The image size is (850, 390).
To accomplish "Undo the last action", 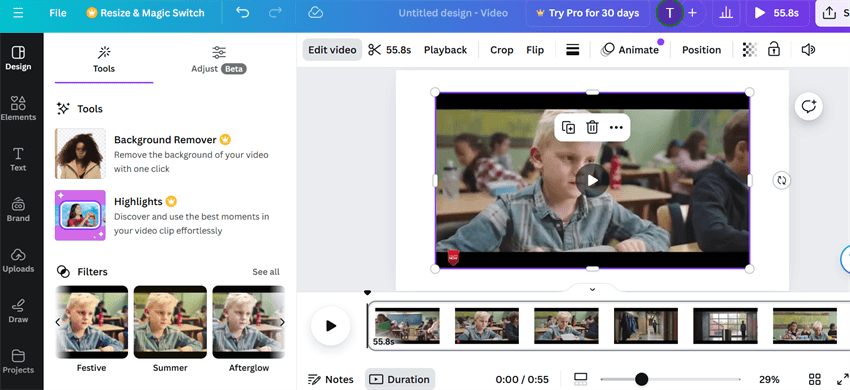I will point(243,13).
